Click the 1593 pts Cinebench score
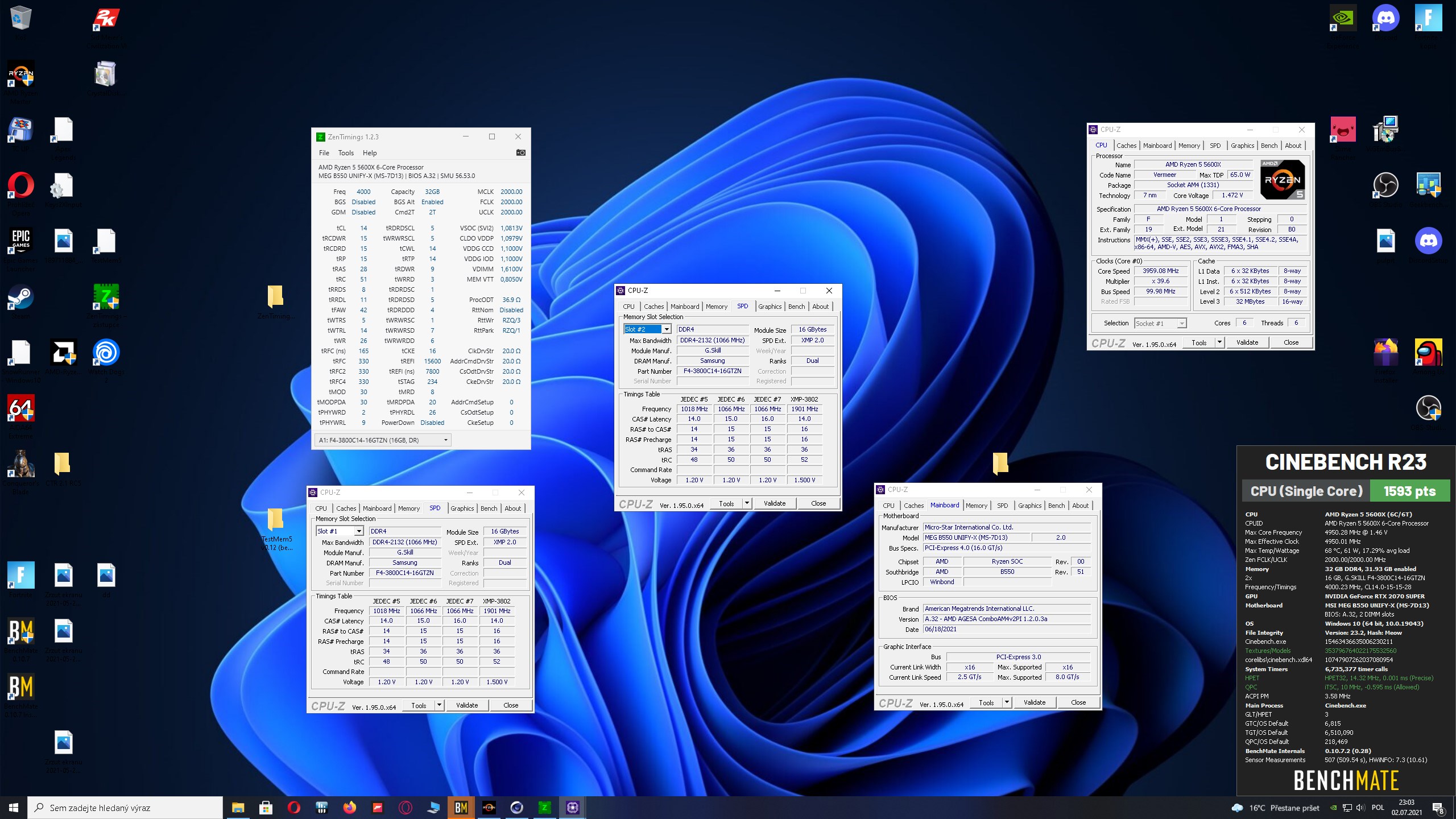The height and width of the screenshot is (819, 1456). 1409,491
